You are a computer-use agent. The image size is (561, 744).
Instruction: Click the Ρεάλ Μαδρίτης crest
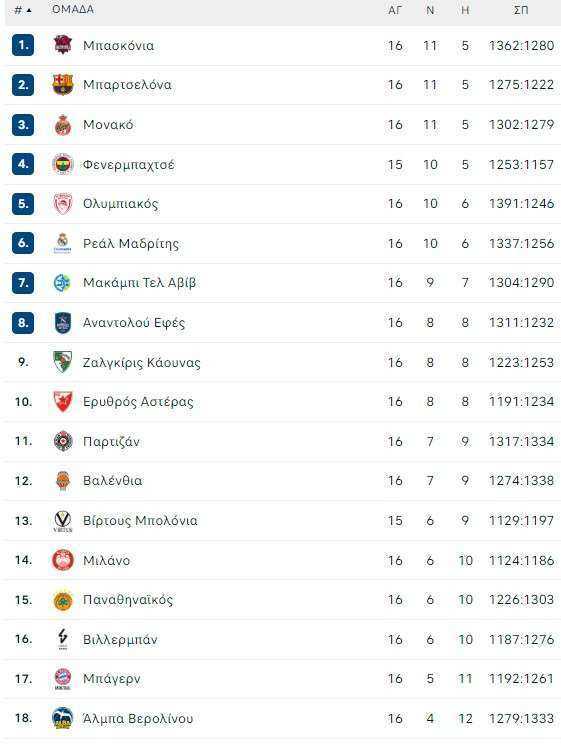pyautogui.click(x=63, y=243)
